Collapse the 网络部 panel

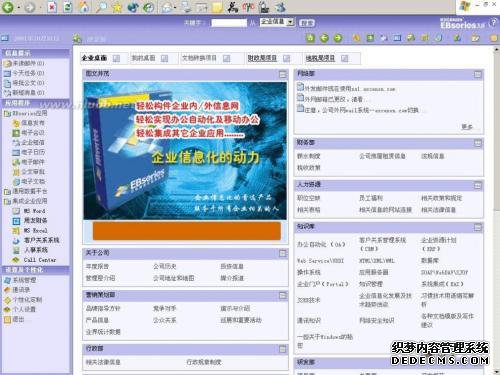(x=478, y=74)
